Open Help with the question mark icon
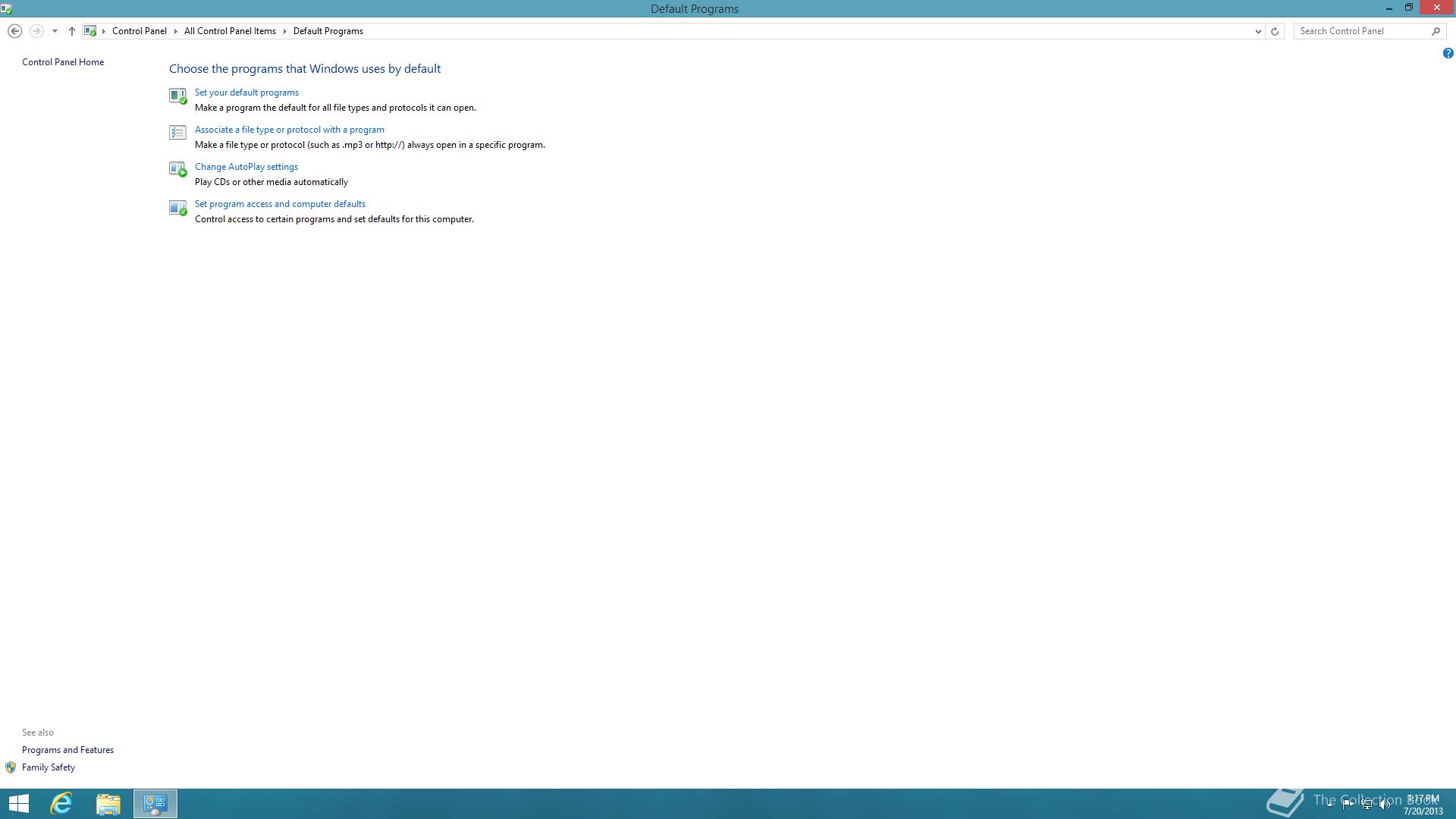1456x819 pixels. (1448, 53)
